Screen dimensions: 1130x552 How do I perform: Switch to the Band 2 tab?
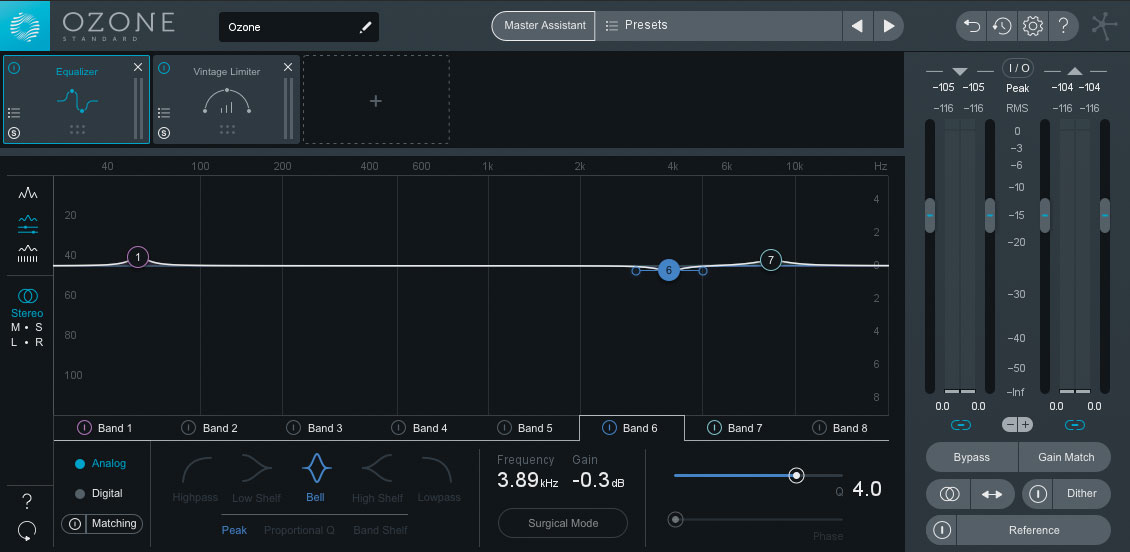pyautogui.click(x=211, y=428)
